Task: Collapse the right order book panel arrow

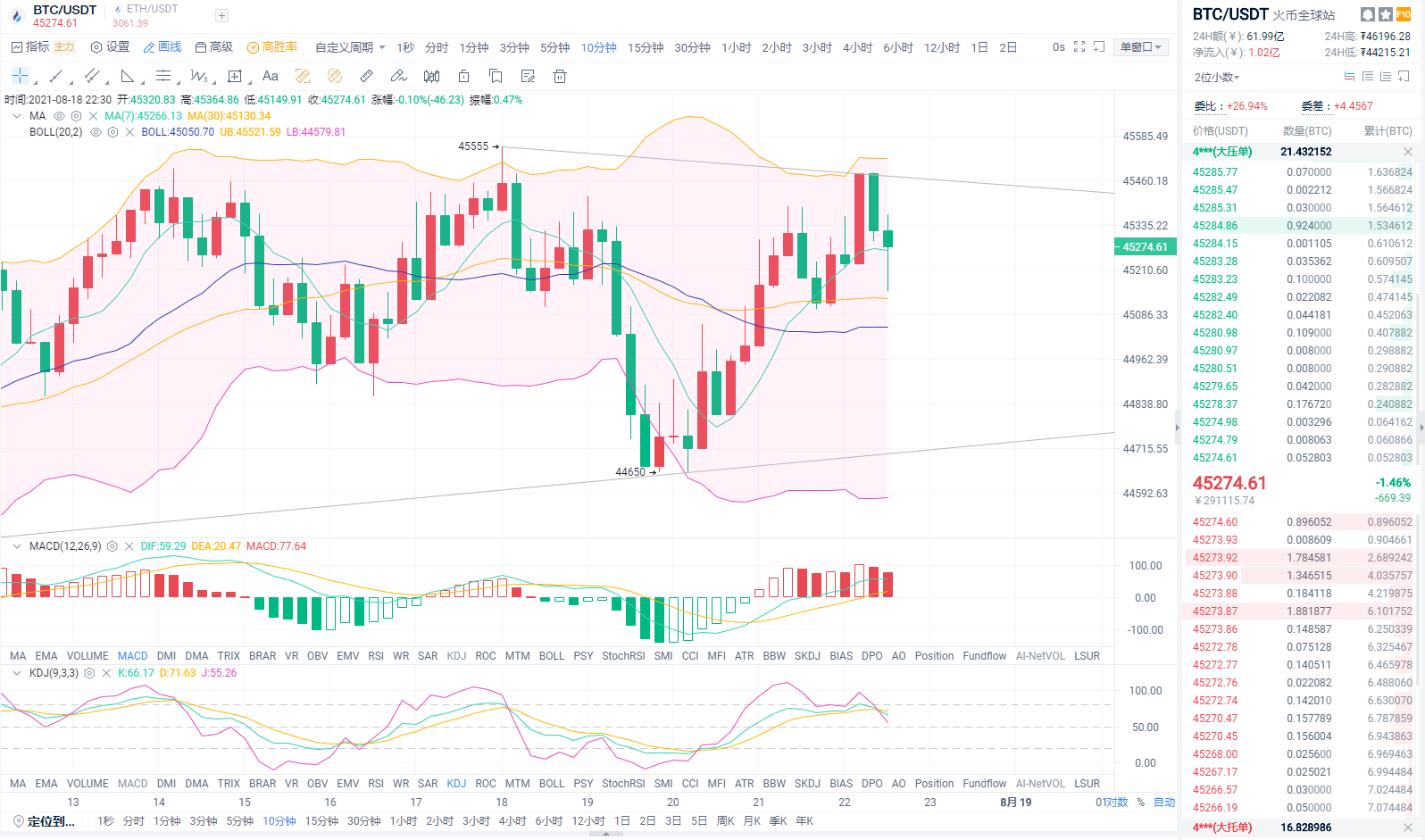Action: pyautogui.click(x=1177, y=428)
